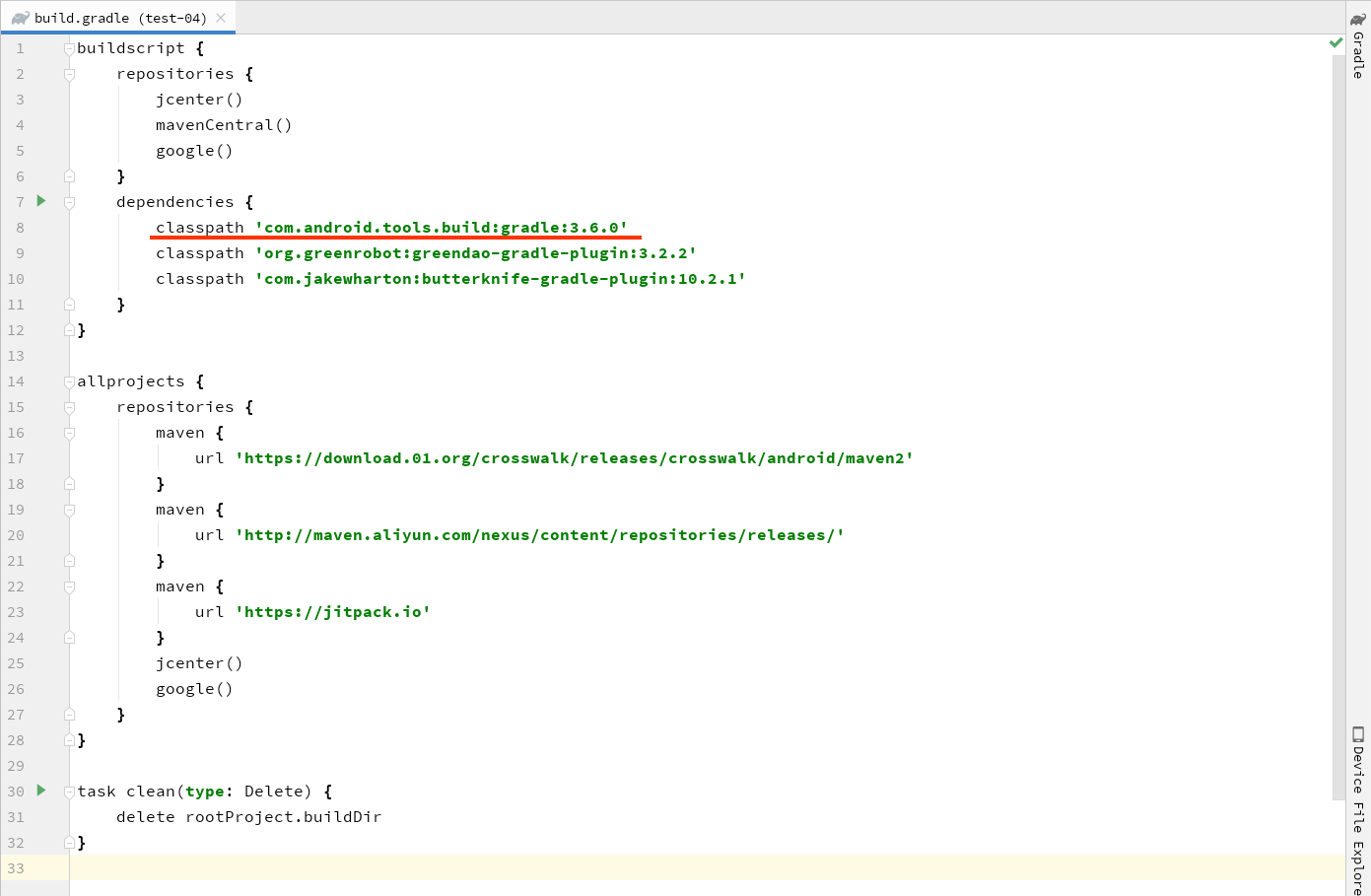The width and height of the screenshot is (1371, 896).
Task: Collapse the aliyun maven block on line 19
Action: click(x=69, y=510)
